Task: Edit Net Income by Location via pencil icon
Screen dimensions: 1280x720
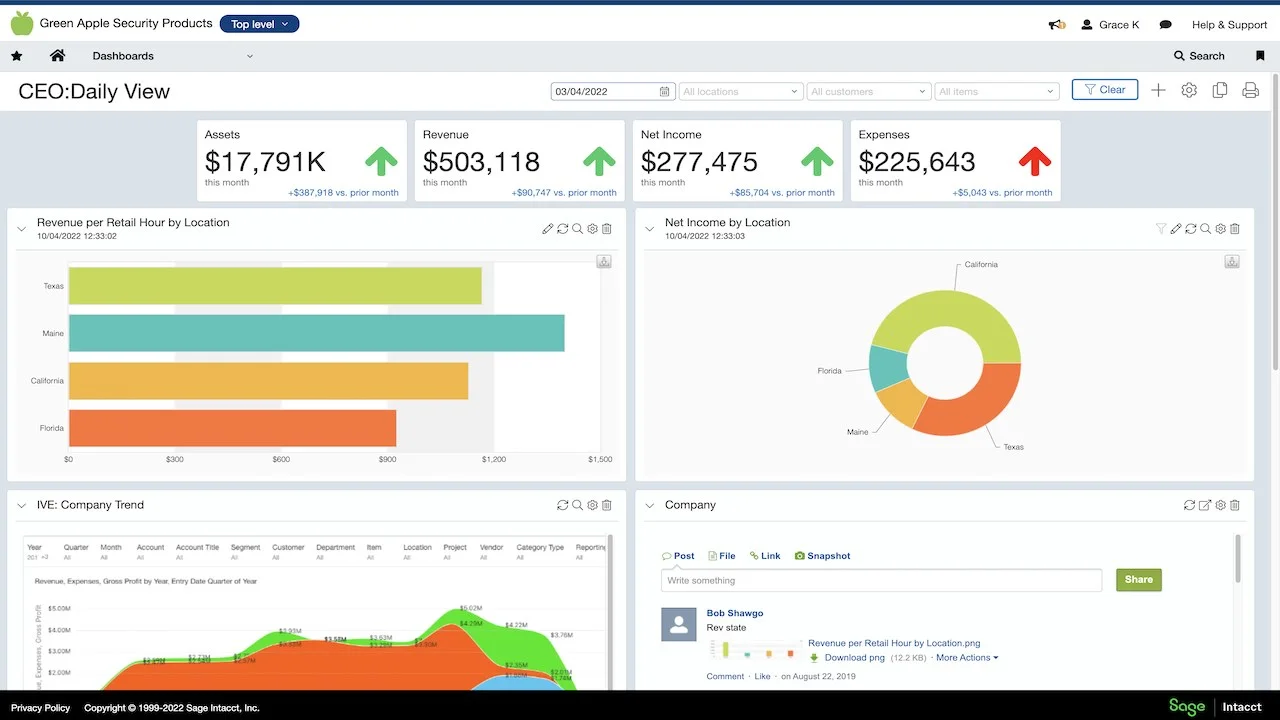Action: (x=1176, y=228)
